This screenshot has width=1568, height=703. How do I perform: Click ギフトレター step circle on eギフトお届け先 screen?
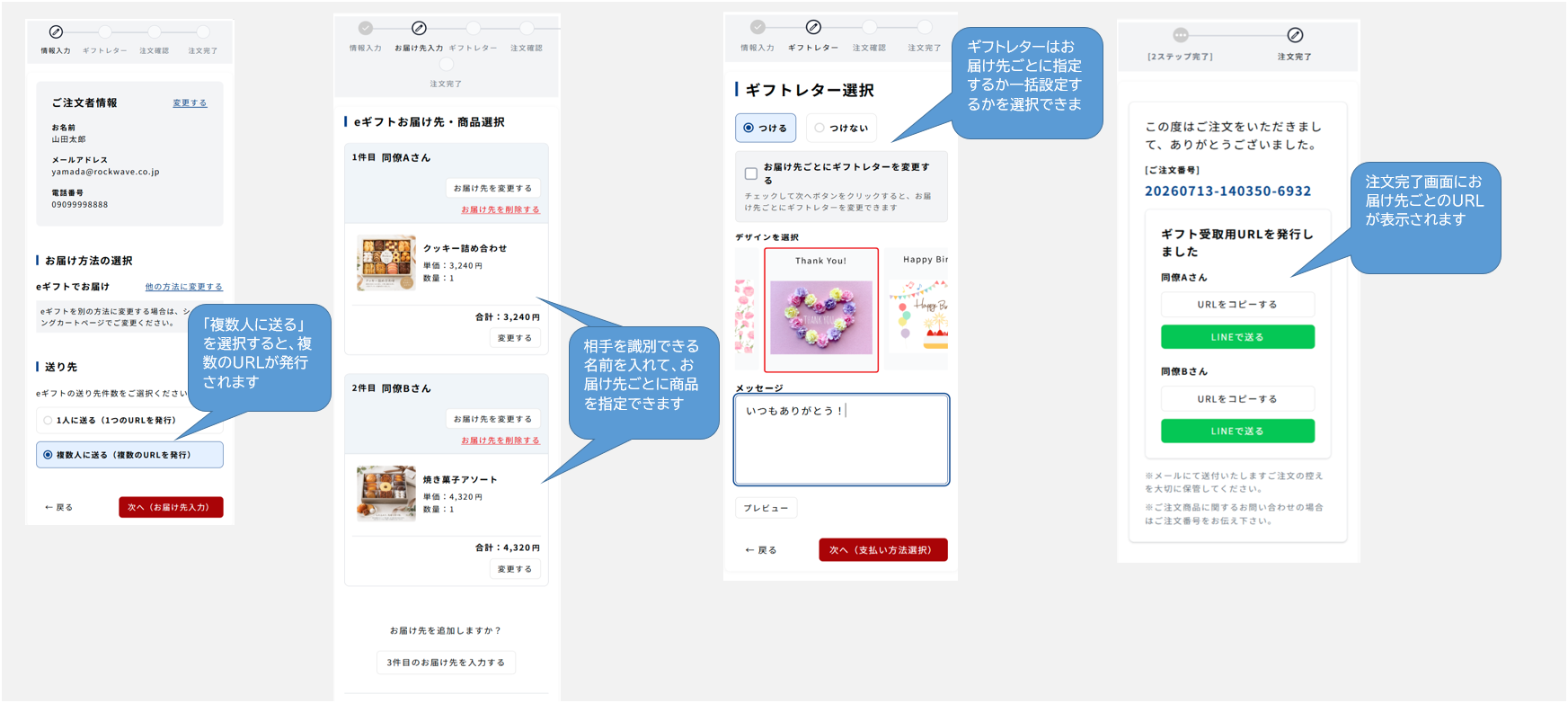point(474,28)
